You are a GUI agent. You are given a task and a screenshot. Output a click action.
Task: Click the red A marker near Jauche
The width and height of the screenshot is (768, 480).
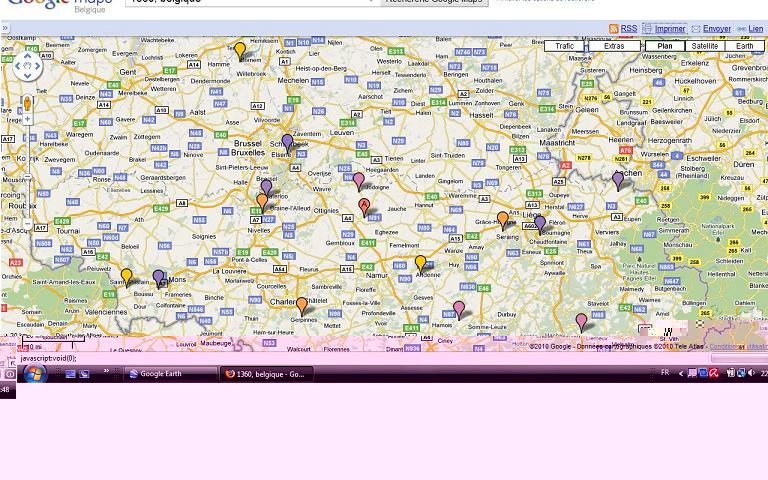363,206
